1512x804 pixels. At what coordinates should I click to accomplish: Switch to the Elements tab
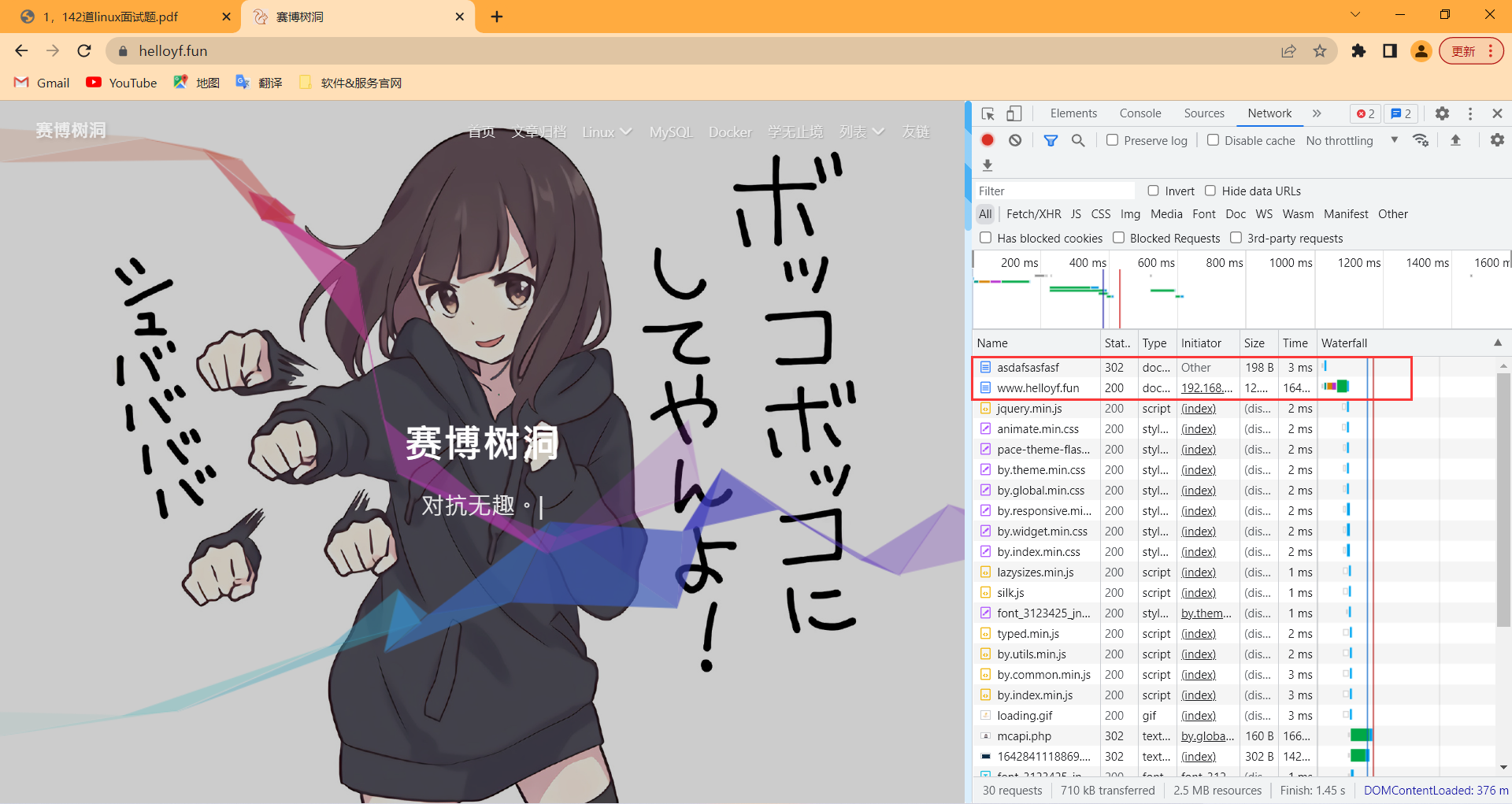point(1073,113)
